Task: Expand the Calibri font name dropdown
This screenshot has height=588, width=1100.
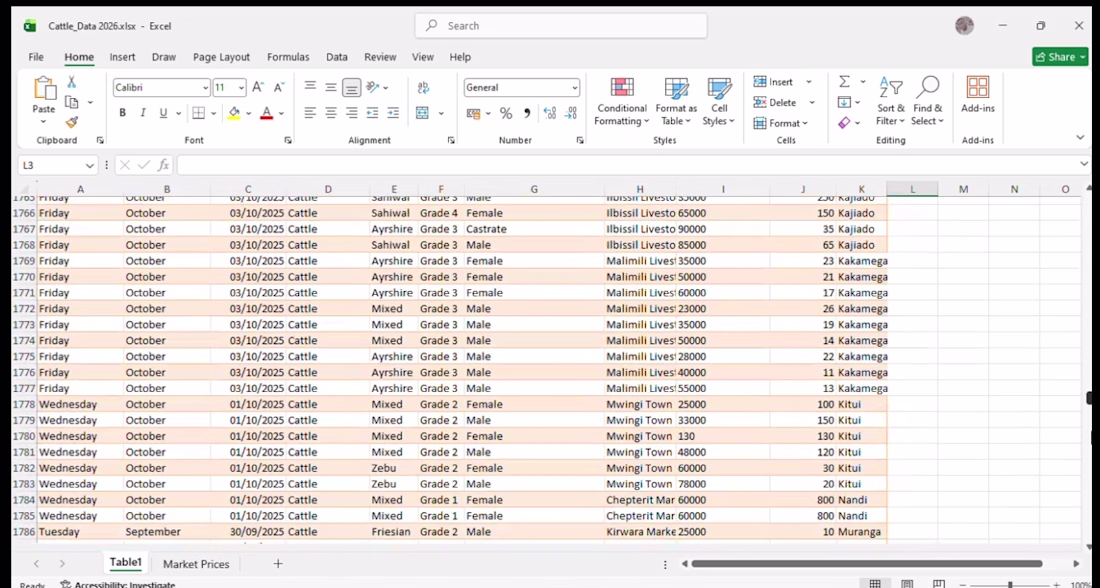Action: (206, 88)
